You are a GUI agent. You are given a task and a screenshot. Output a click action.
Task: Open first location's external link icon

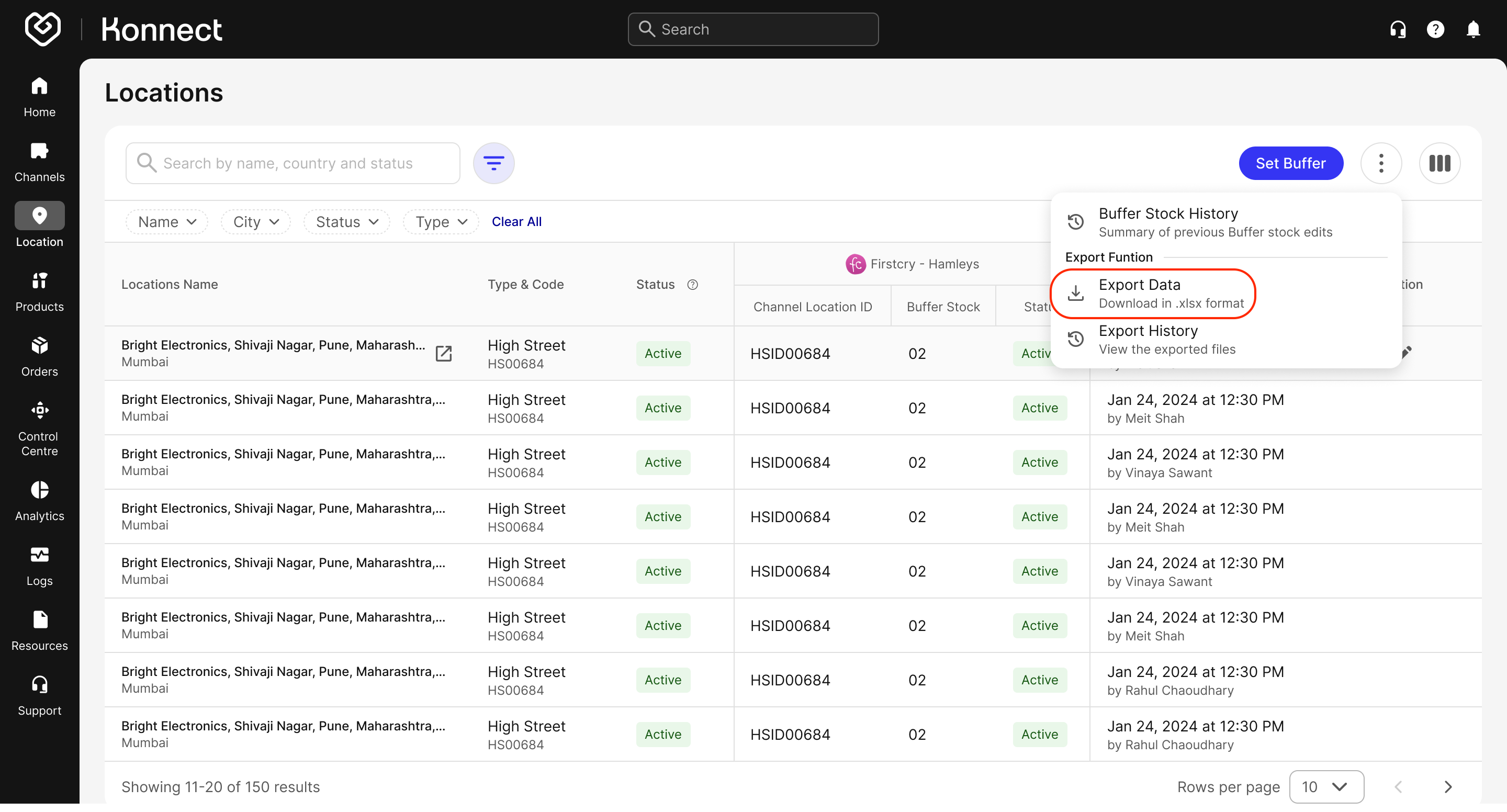tap(443, 353)
